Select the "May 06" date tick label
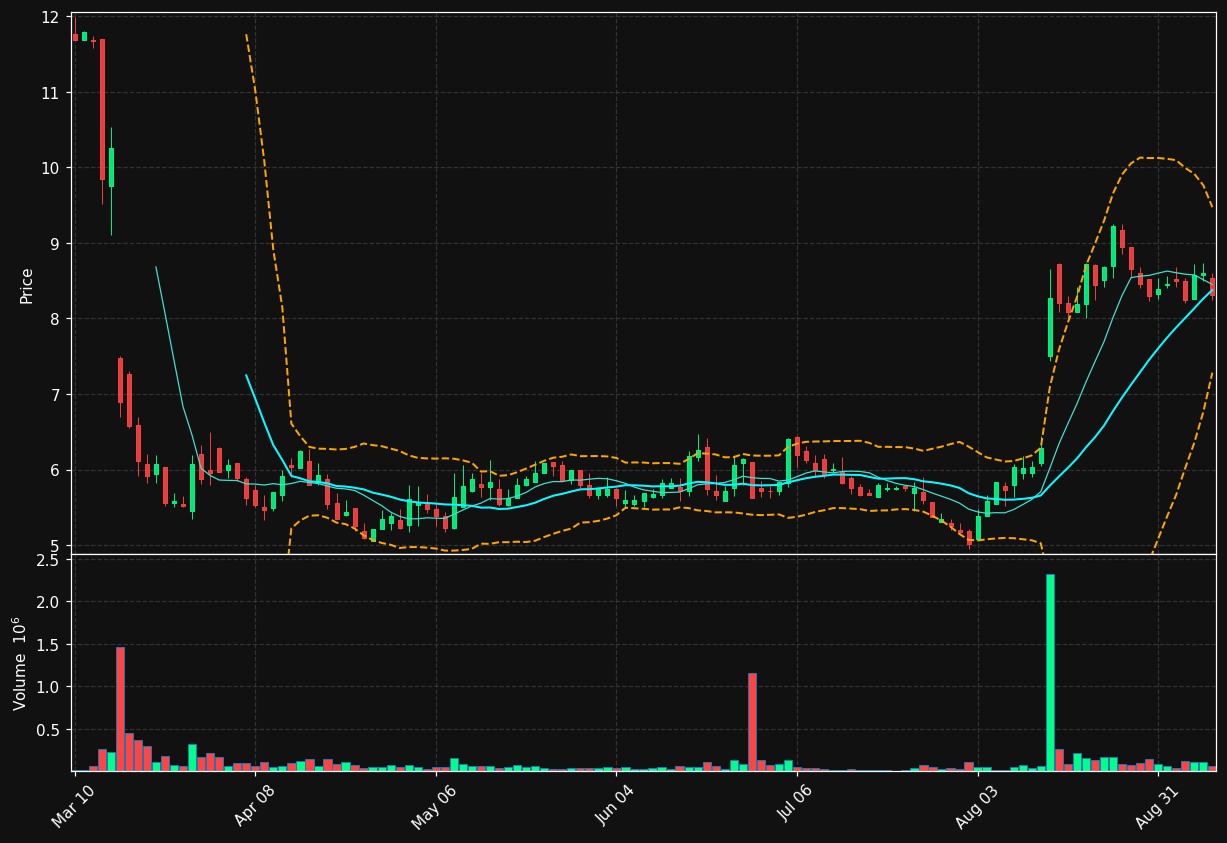Screen dimensions: 1227x843 [435, 806]
